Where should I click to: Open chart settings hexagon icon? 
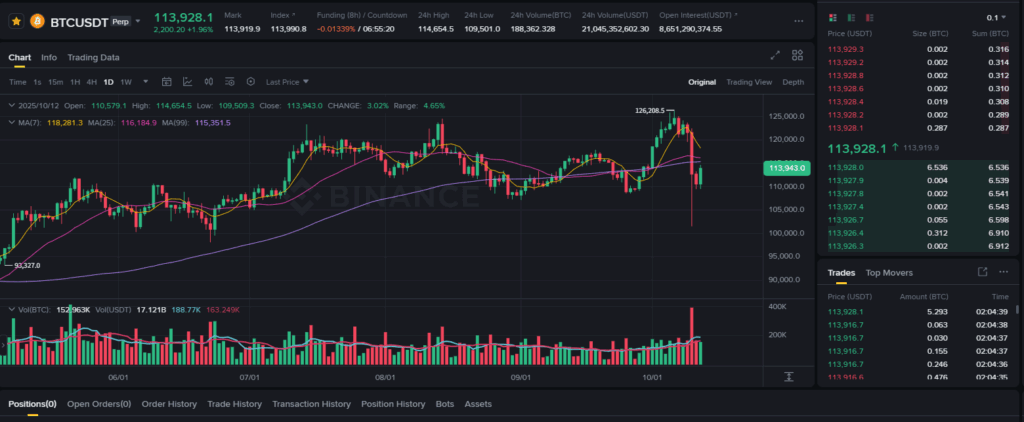pyautogui.click(x=250, y=82)
